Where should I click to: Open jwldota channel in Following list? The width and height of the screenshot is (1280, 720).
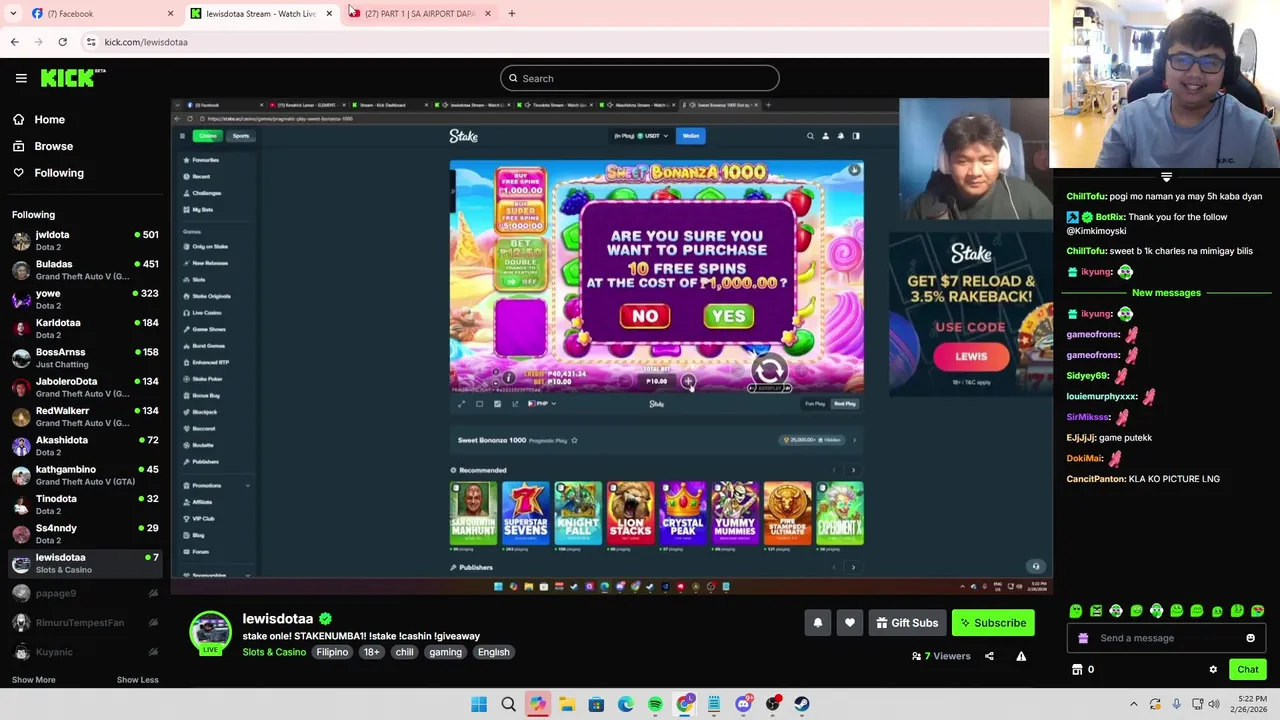coord(84,240)
